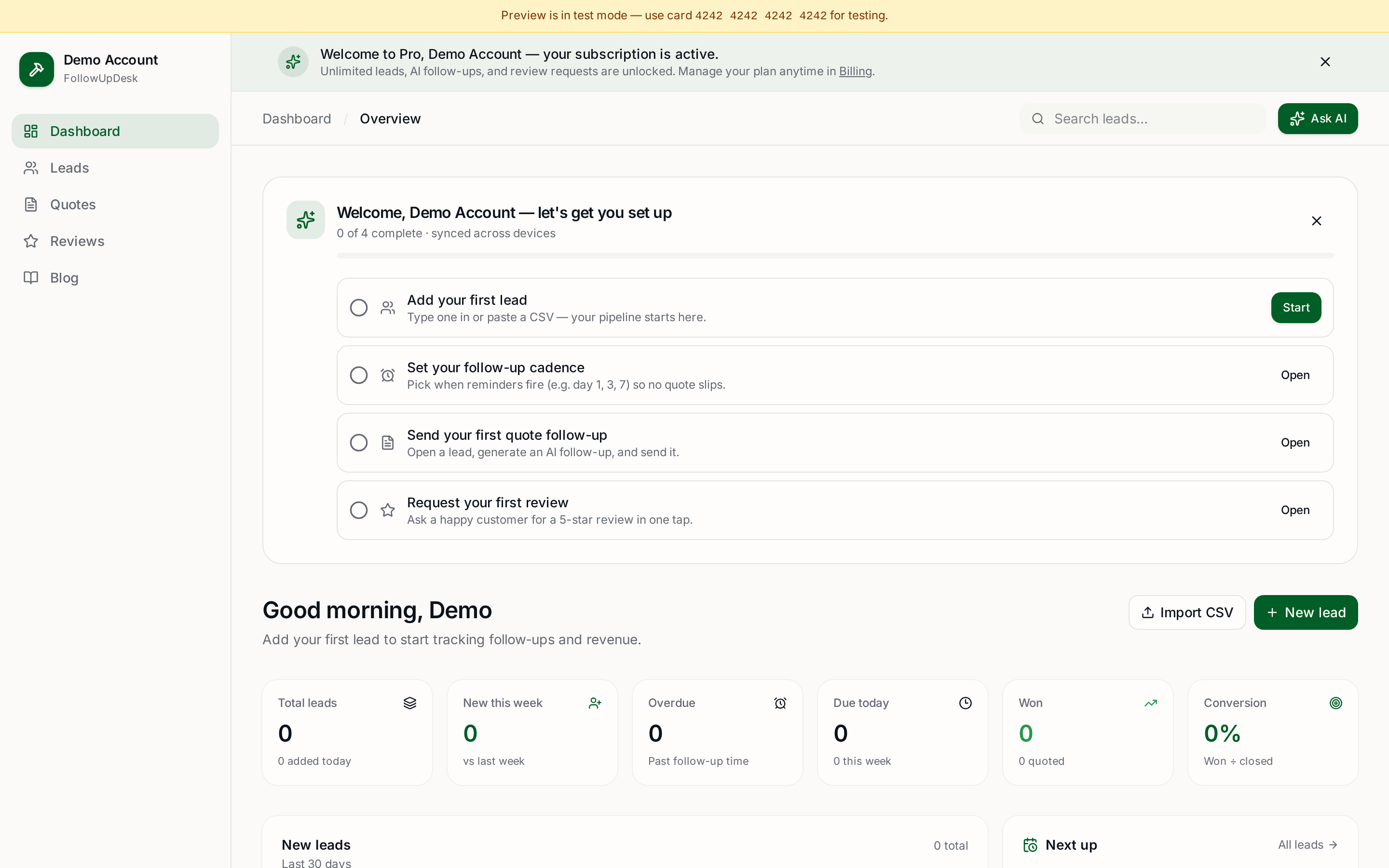Viewport: 1389px width, 868px height.
Task: Click Start on Add your first lead
Action: (x=1296, y=308)
